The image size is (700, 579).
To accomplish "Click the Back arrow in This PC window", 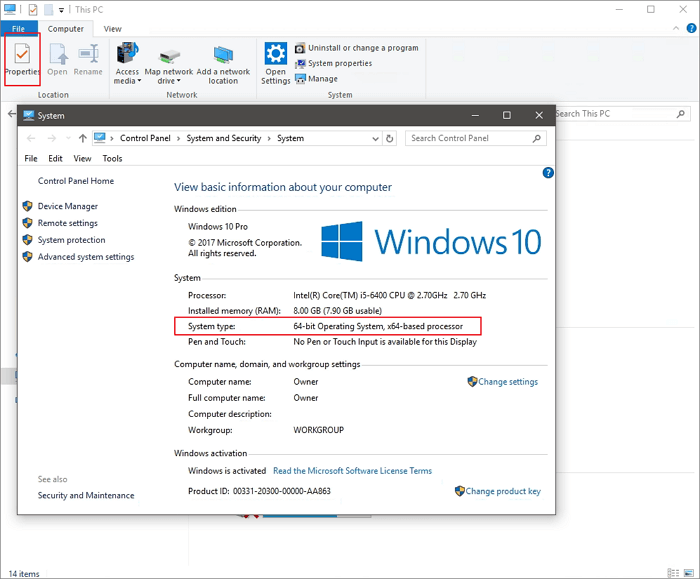I will click(12, 114).
